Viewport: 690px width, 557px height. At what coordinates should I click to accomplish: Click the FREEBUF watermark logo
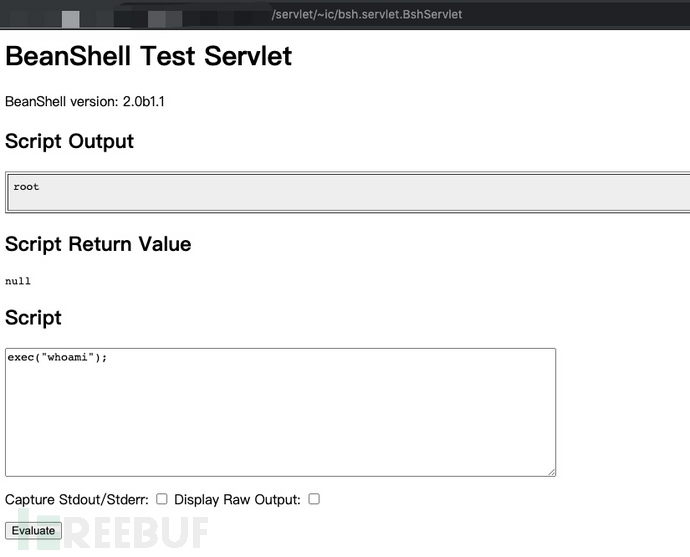click(114, 532)
